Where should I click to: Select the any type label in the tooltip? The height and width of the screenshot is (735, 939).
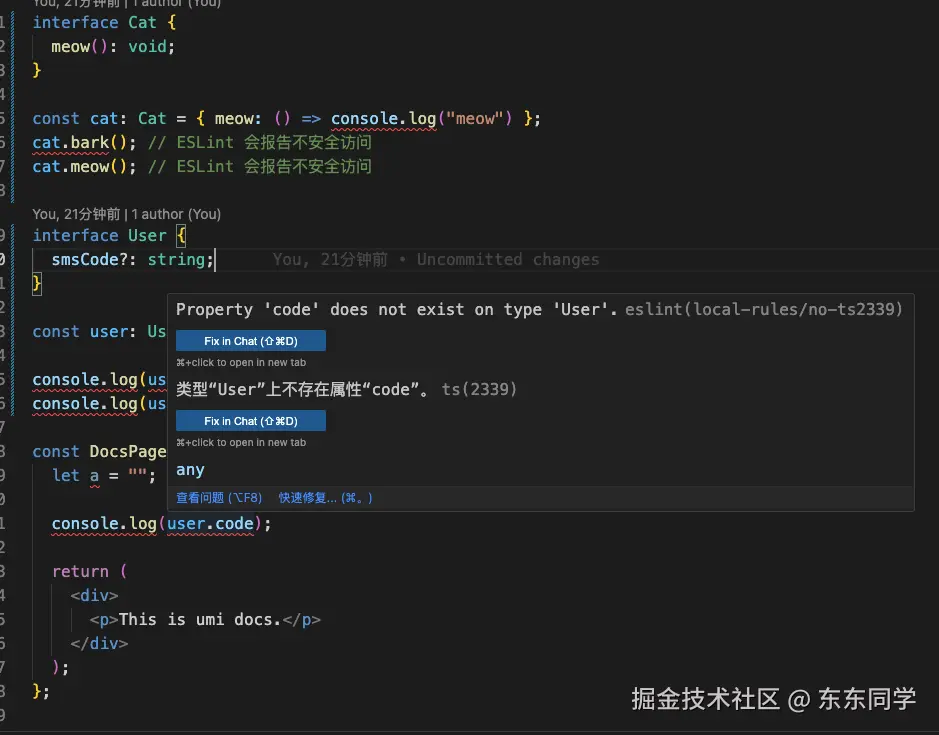(x=190, y=469)
